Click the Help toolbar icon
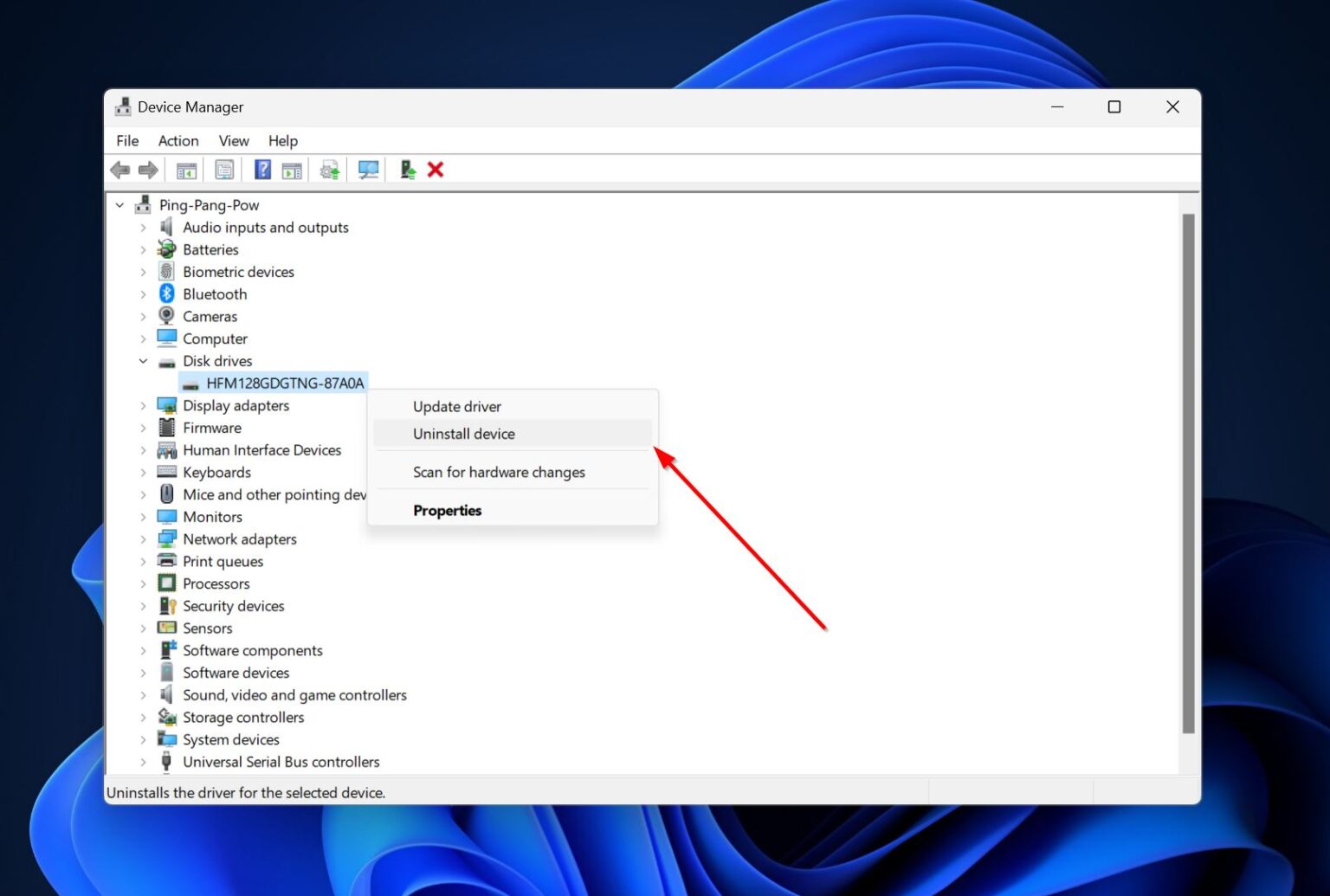This screenshot has width=1330, height=896. [x=262, y=169]
